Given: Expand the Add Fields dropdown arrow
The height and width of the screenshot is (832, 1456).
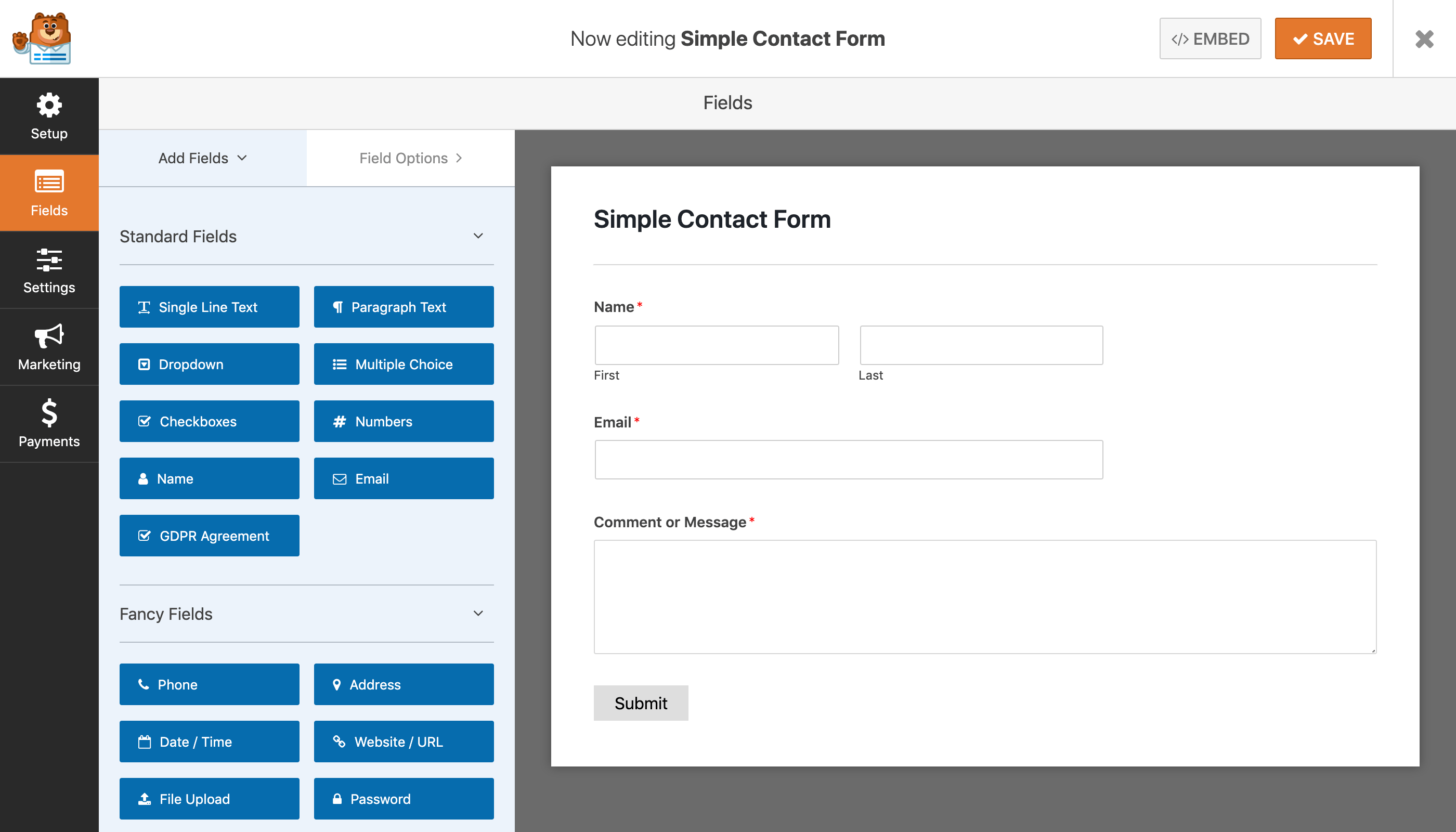Looking at the screenshot, I should pos(242,158).
